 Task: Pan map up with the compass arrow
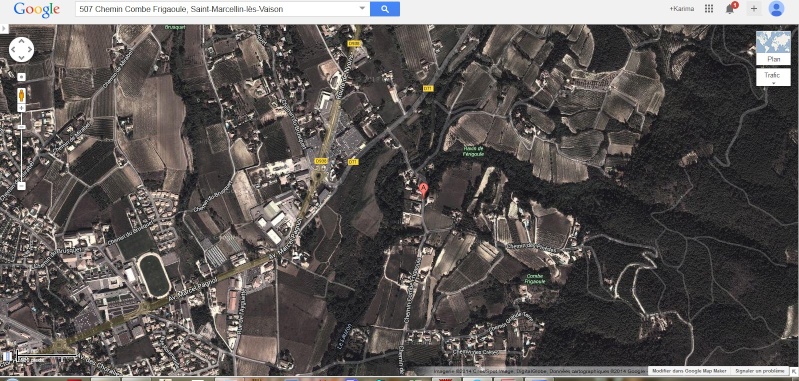[21, 41]
